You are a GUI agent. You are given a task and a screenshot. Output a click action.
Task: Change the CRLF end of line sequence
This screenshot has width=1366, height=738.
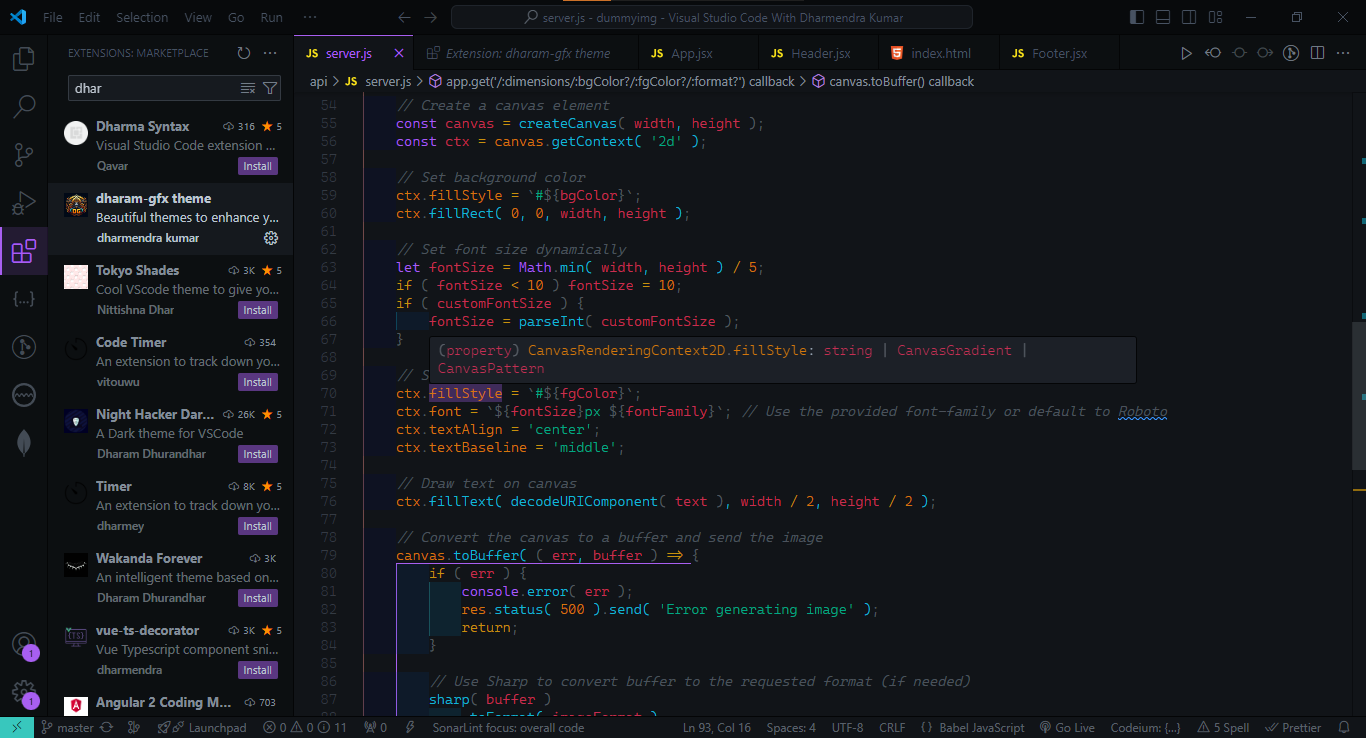(892, 728)
